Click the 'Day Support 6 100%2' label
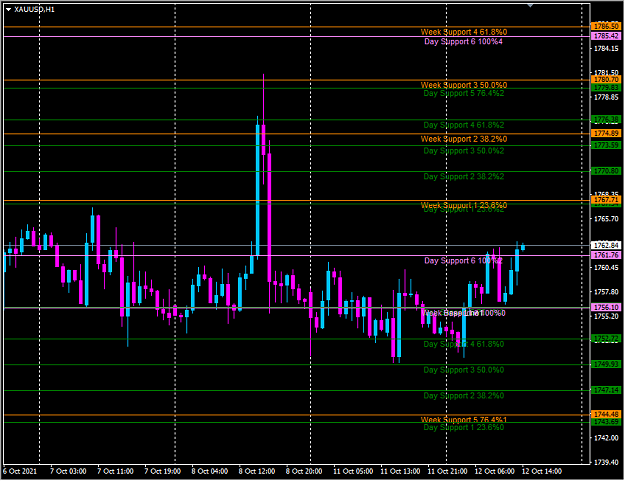This screenshot has width=625, height=481. click(x=463, y=261)
